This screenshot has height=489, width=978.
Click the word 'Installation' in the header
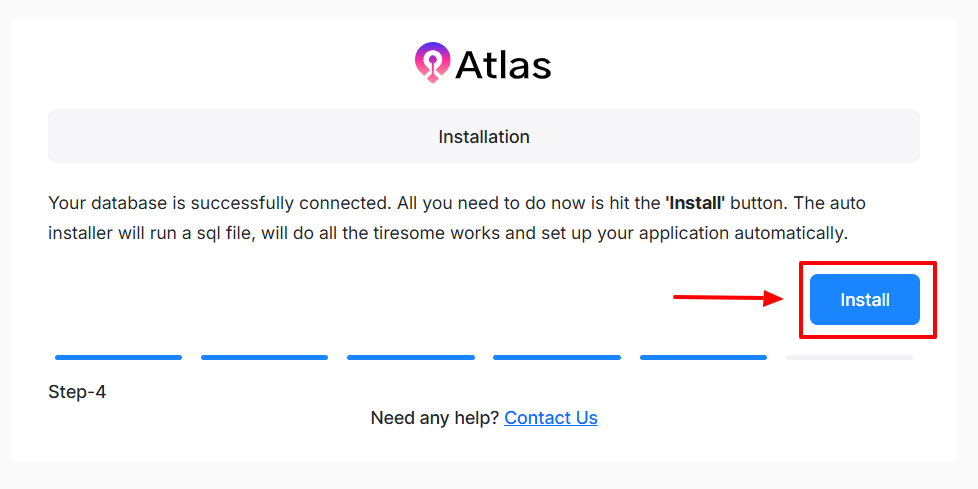pos(484,137)
